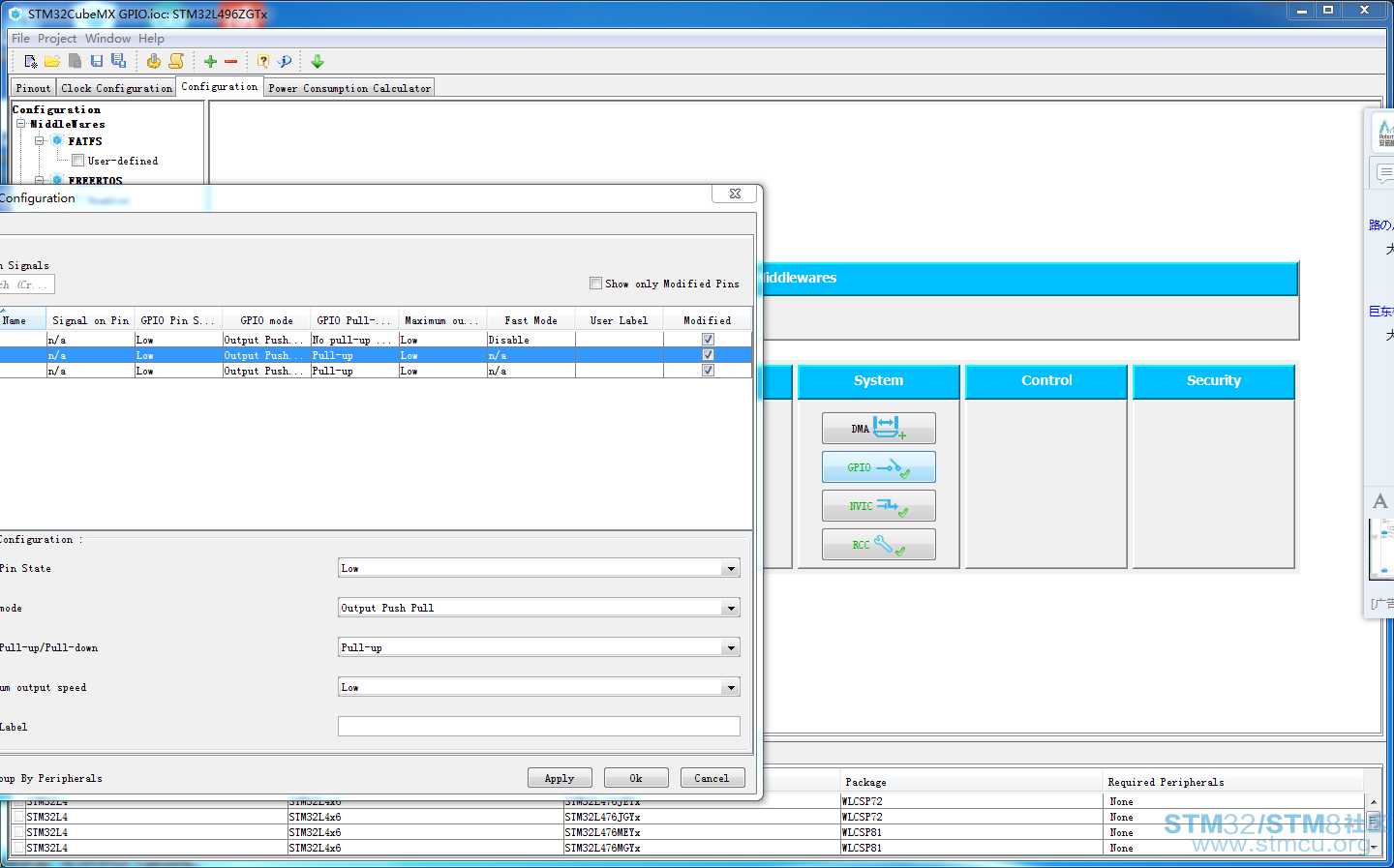Open the Pin State dropdown

(731, 568)
